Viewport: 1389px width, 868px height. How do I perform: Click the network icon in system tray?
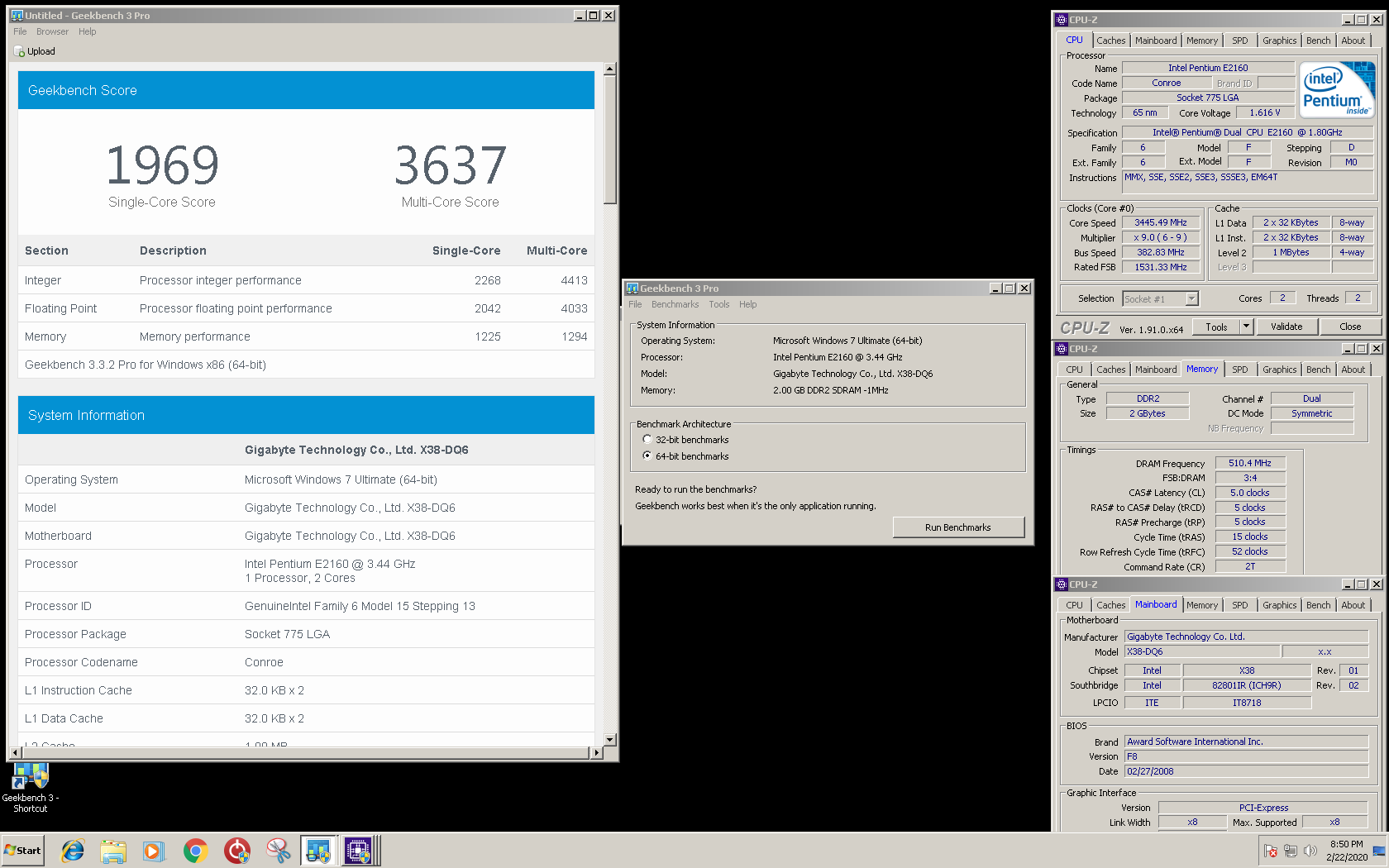(1291, 851)
